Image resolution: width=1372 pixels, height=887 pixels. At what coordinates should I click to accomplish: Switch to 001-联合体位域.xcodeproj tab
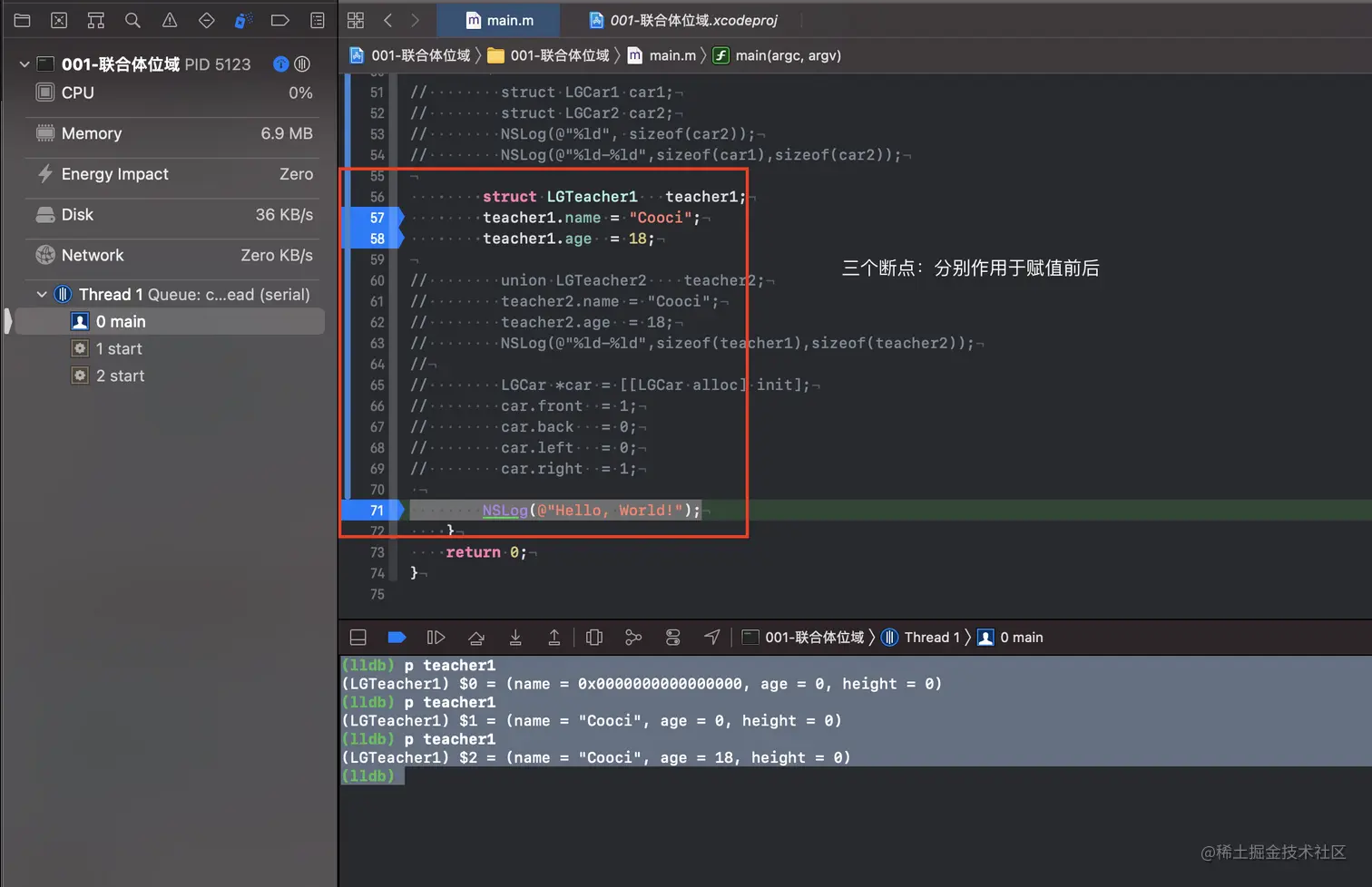pyautogui.click(x=683, y=20)
